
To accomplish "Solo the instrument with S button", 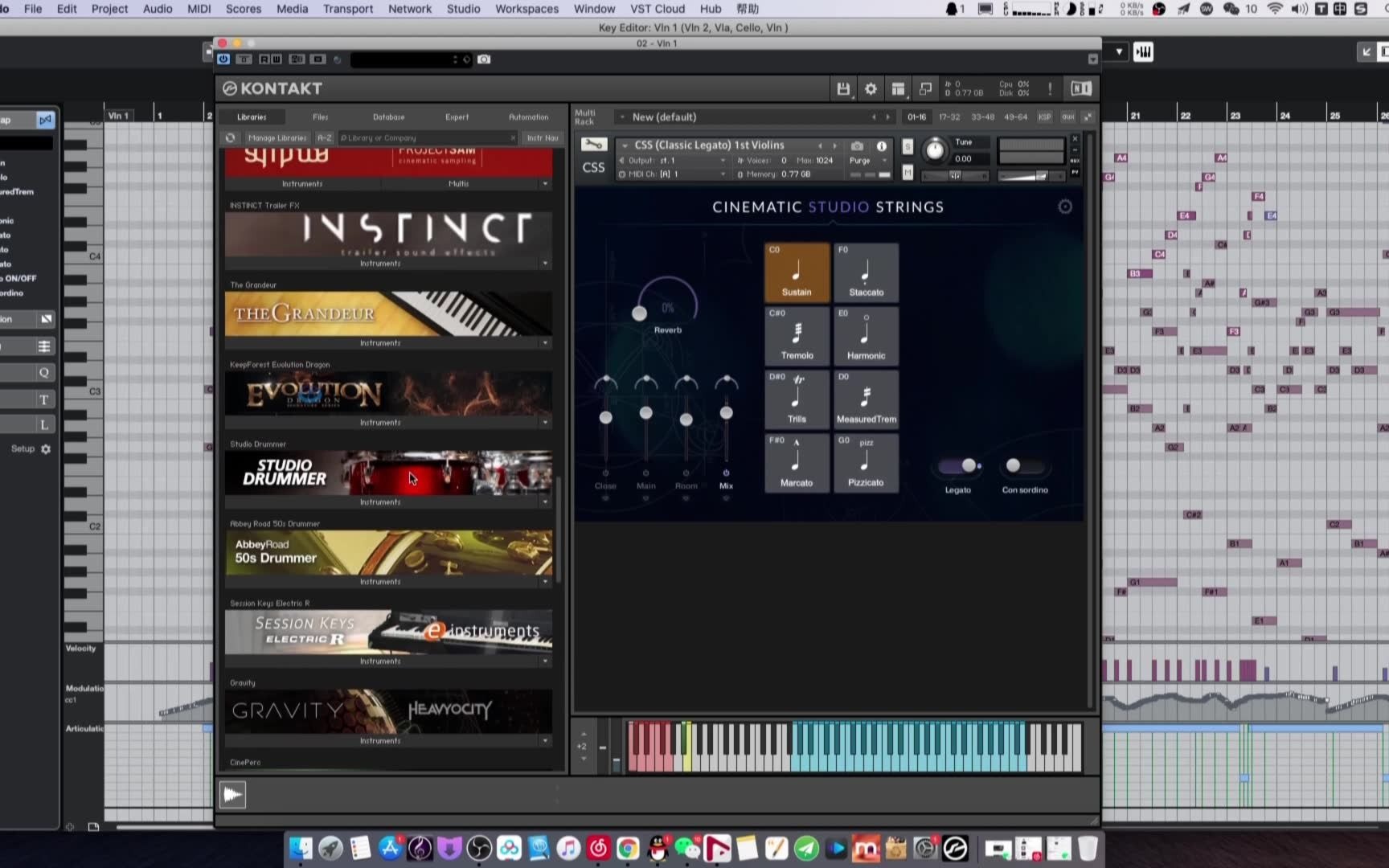I will [908, 147].
